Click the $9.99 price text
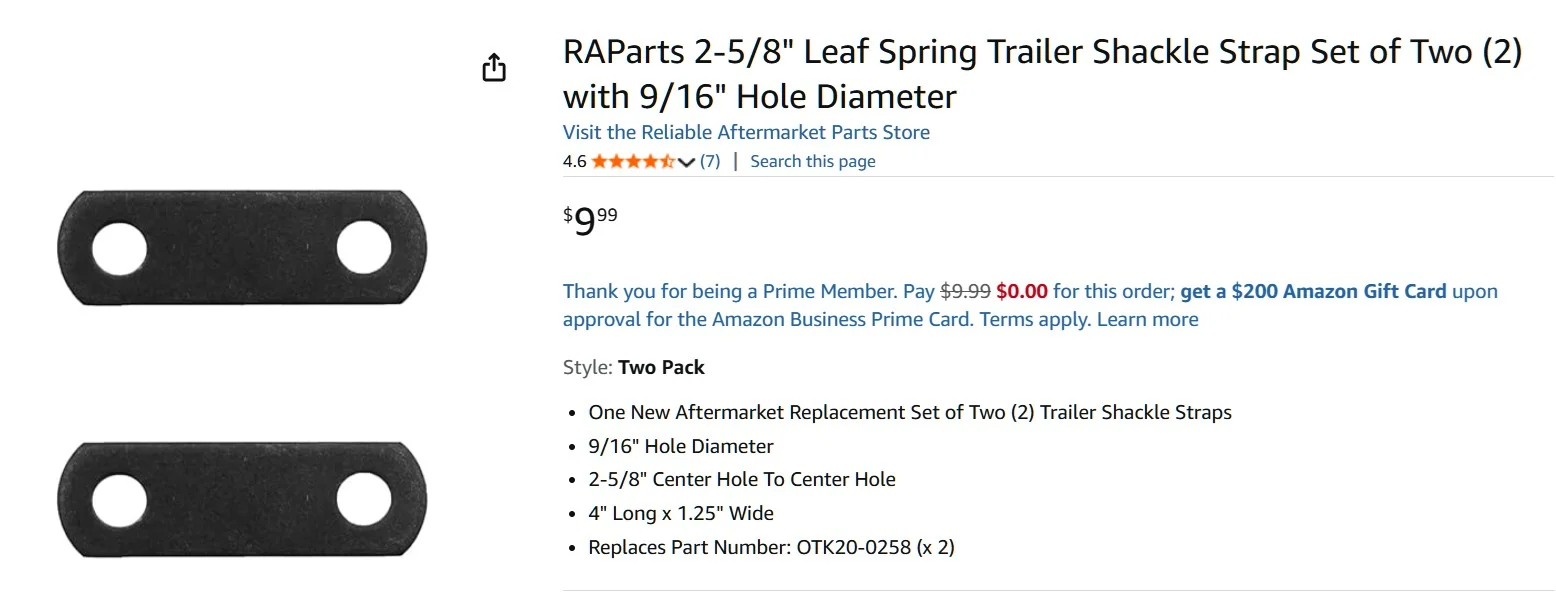Viewport: 1556px width, 616px height. [590, 218]
